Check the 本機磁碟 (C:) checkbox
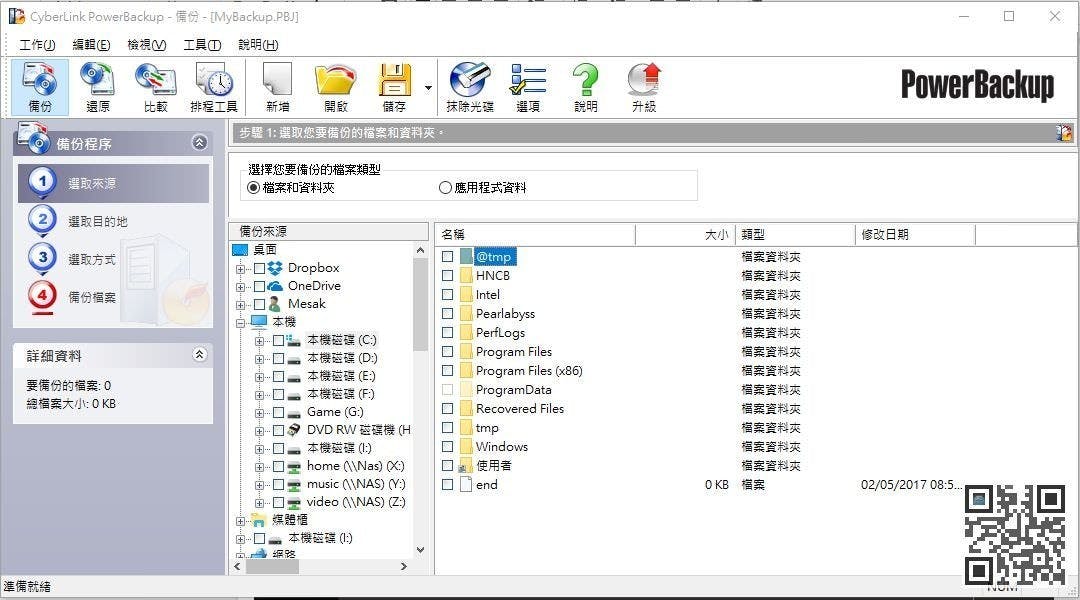1080x600 pixels. [x=278, y=340]
